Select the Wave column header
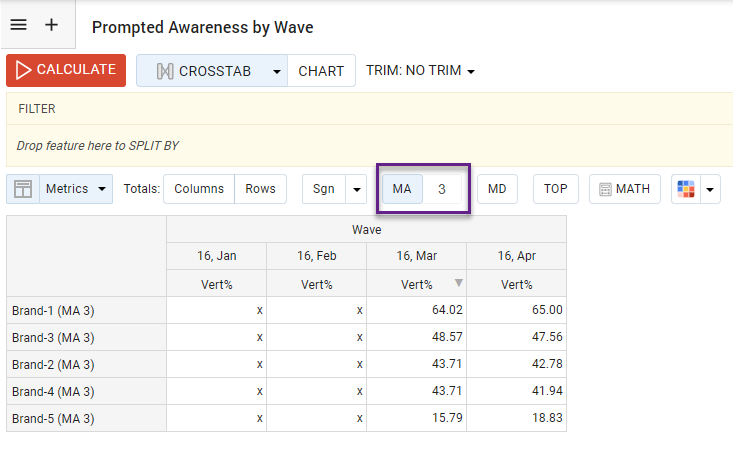 366,230
